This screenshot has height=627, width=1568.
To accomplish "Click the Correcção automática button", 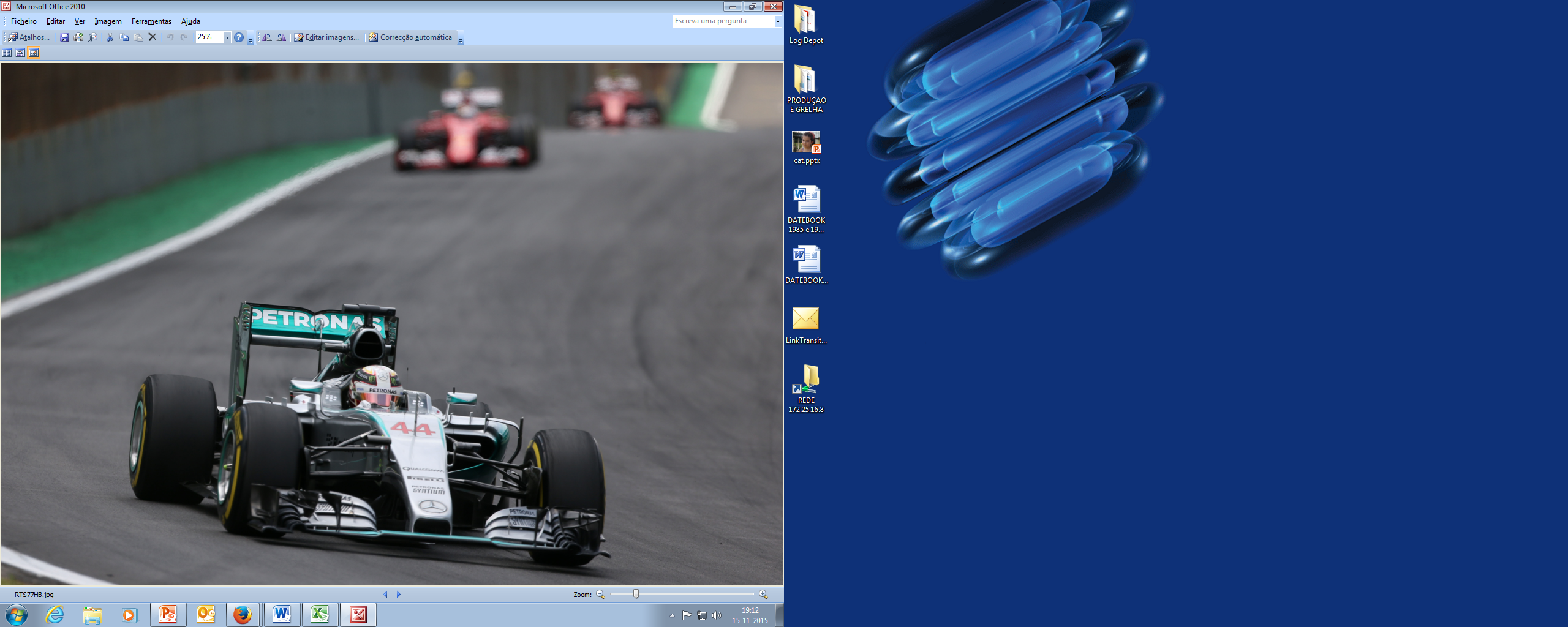I will (410, 37).
